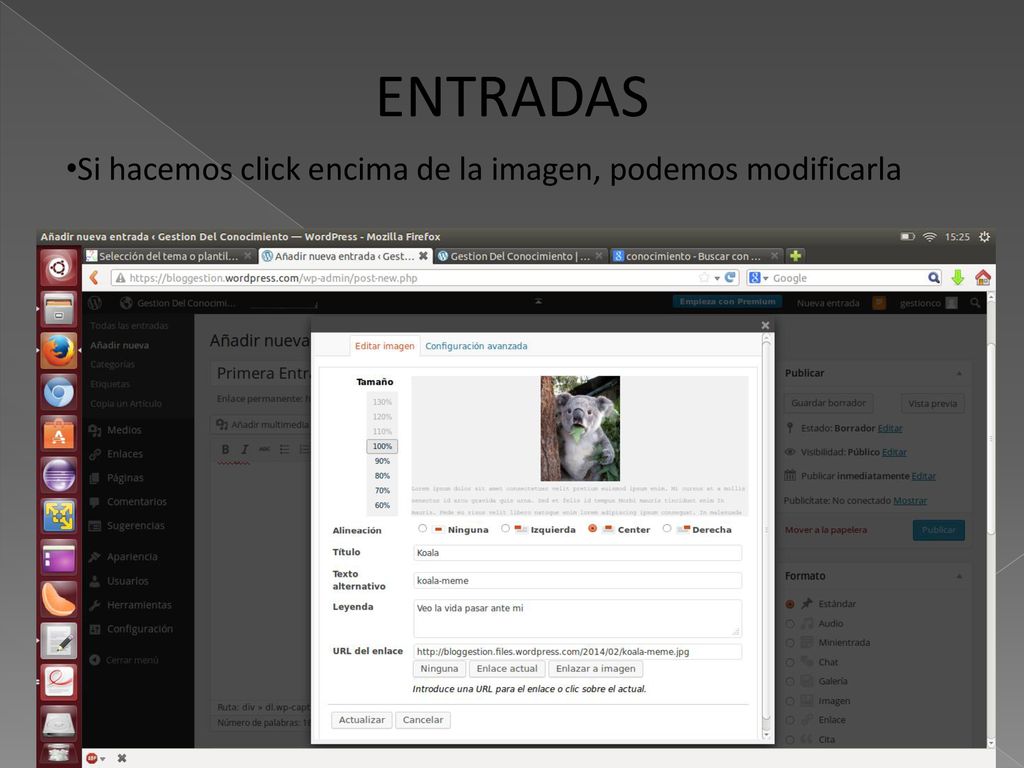Click Ninguna link URL button

pos(440,669)
